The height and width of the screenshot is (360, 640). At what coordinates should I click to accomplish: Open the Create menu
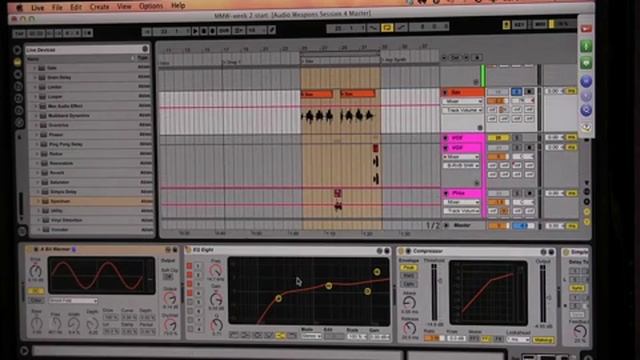point(99,7)
